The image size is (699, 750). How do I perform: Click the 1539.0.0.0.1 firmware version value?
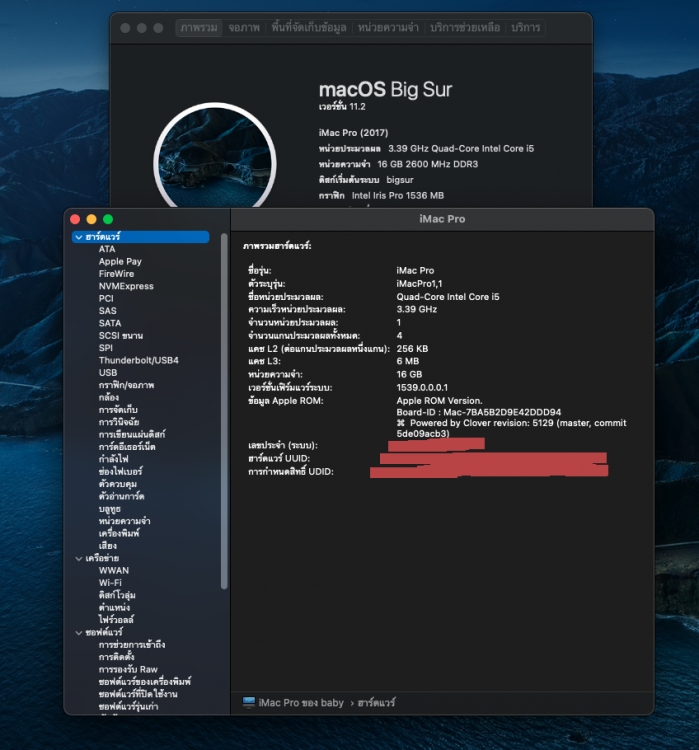(x=422, y=387)
